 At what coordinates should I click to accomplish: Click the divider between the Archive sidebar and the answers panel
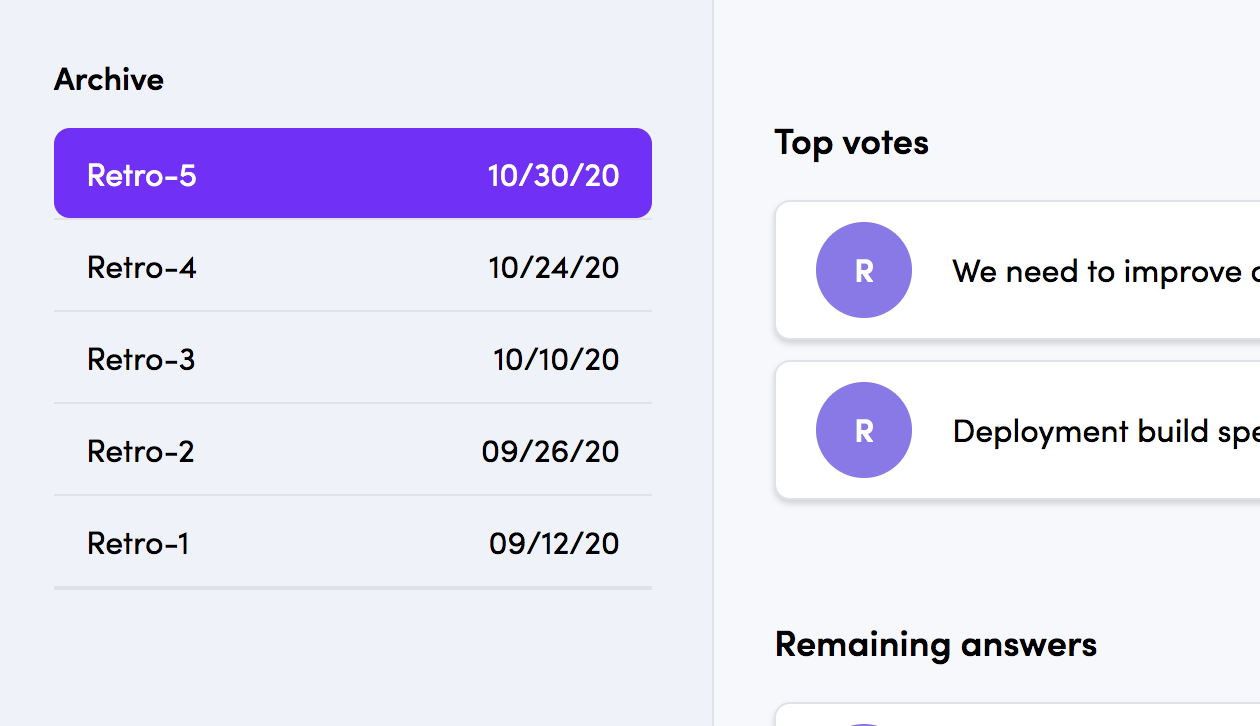[x=713, y=363]
